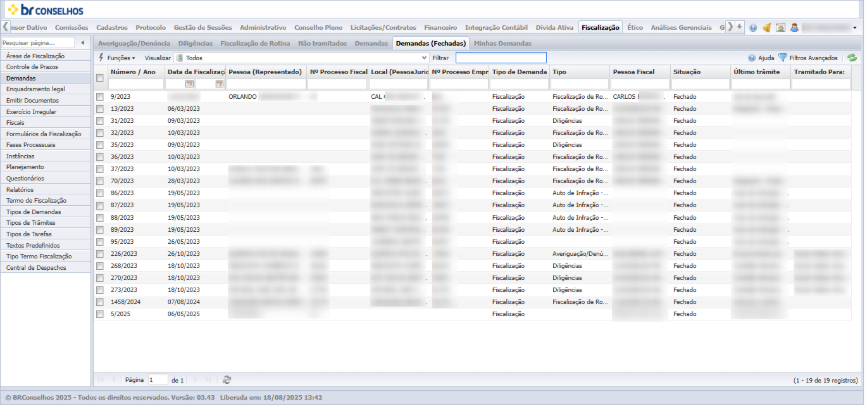Screen dimensions: 865x406
Task: Click the Ajuda button label
Action: (x=766, y=57)
